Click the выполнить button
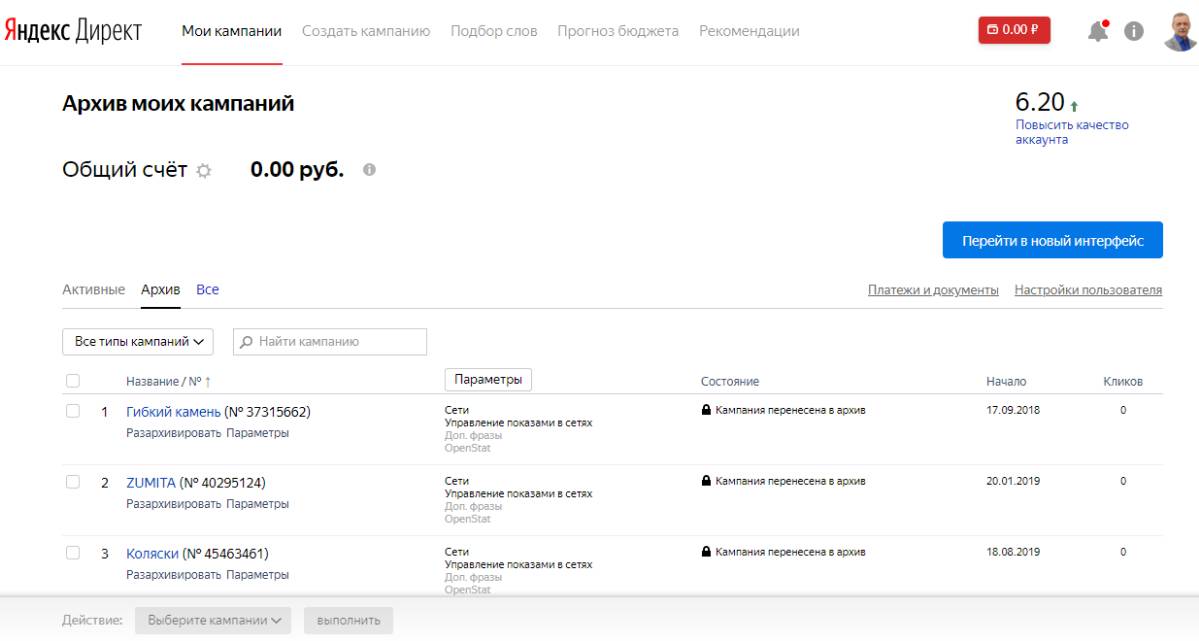The height and width of the screenshot is (641, 1199). tap(348, 620)
